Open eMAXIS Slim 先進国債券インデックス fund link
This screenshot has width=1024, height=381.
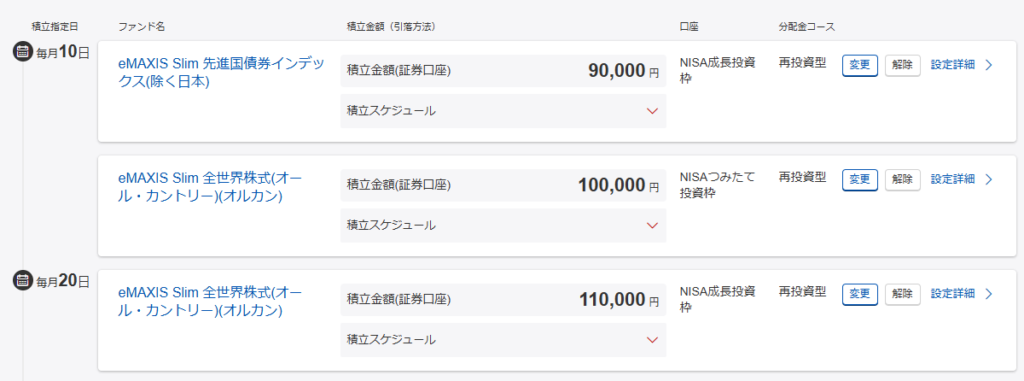[221, 73]
